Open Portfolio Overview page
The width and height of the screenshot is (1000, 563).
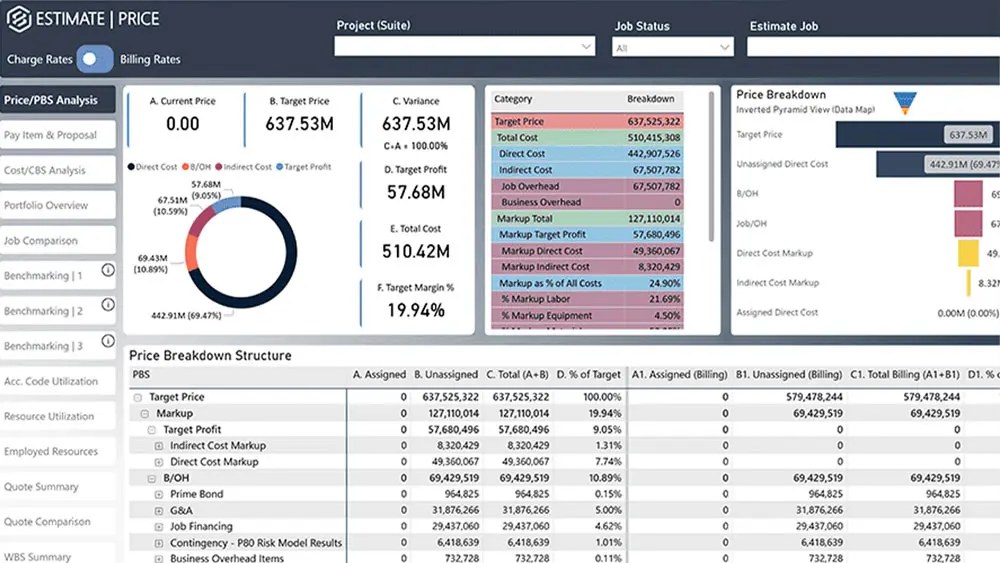[x=58, y=205]
